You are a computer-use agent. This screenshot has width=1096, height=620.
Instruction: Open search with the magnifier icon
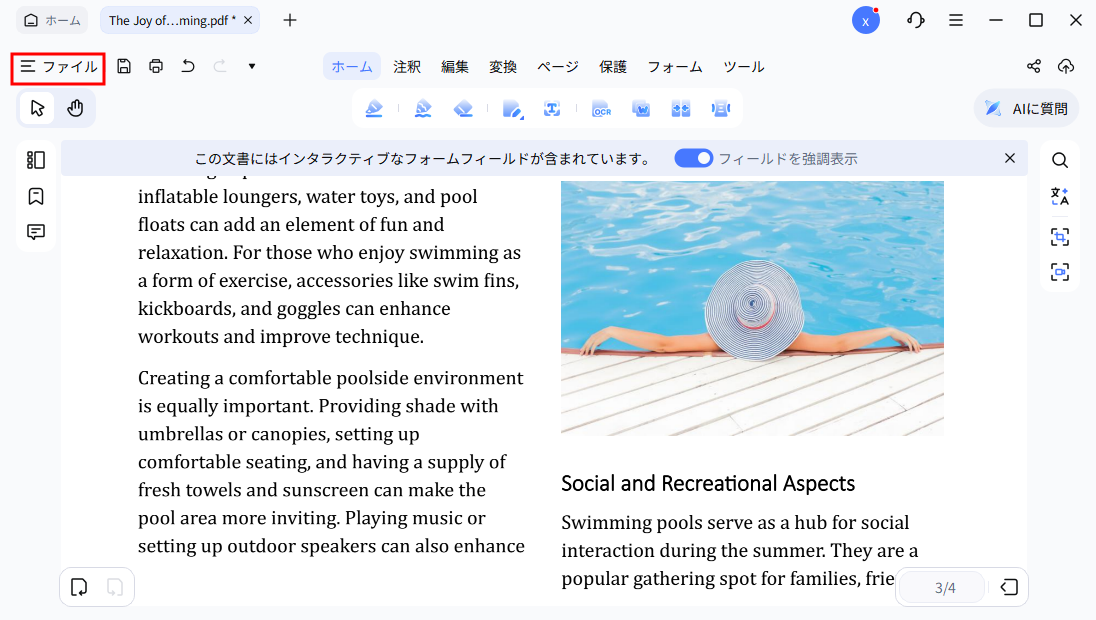coord(1059,160)
